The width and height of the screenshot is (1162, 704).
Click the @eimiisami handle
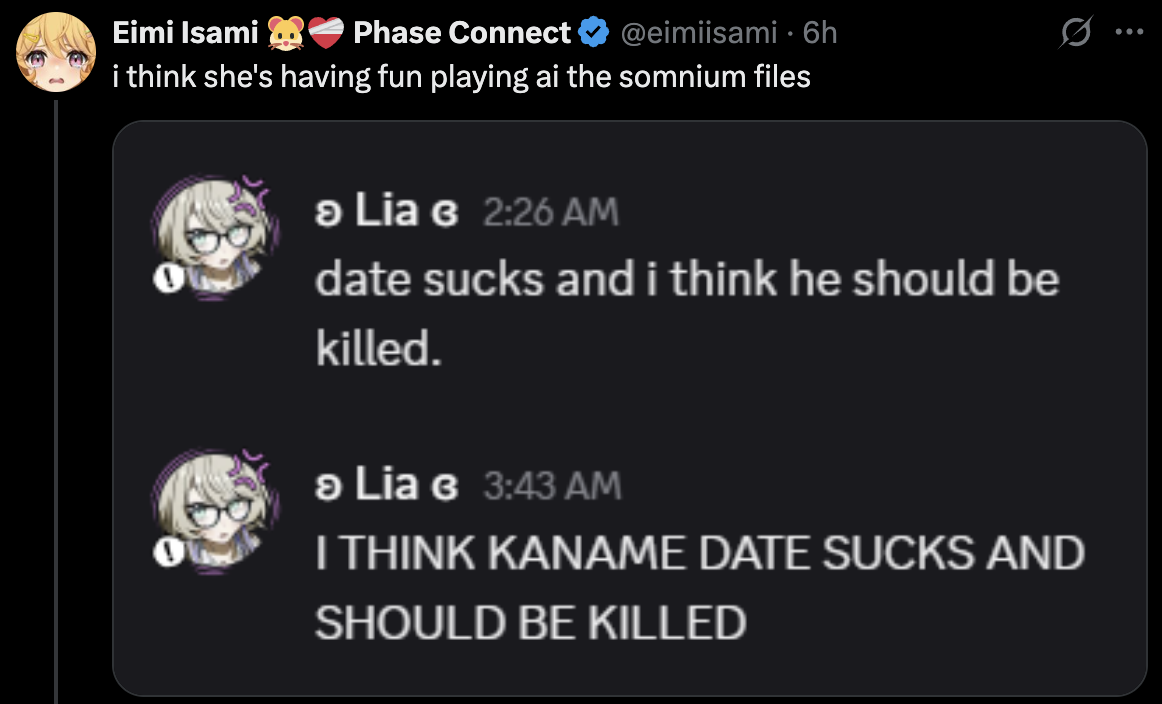[x=698, y=33]
